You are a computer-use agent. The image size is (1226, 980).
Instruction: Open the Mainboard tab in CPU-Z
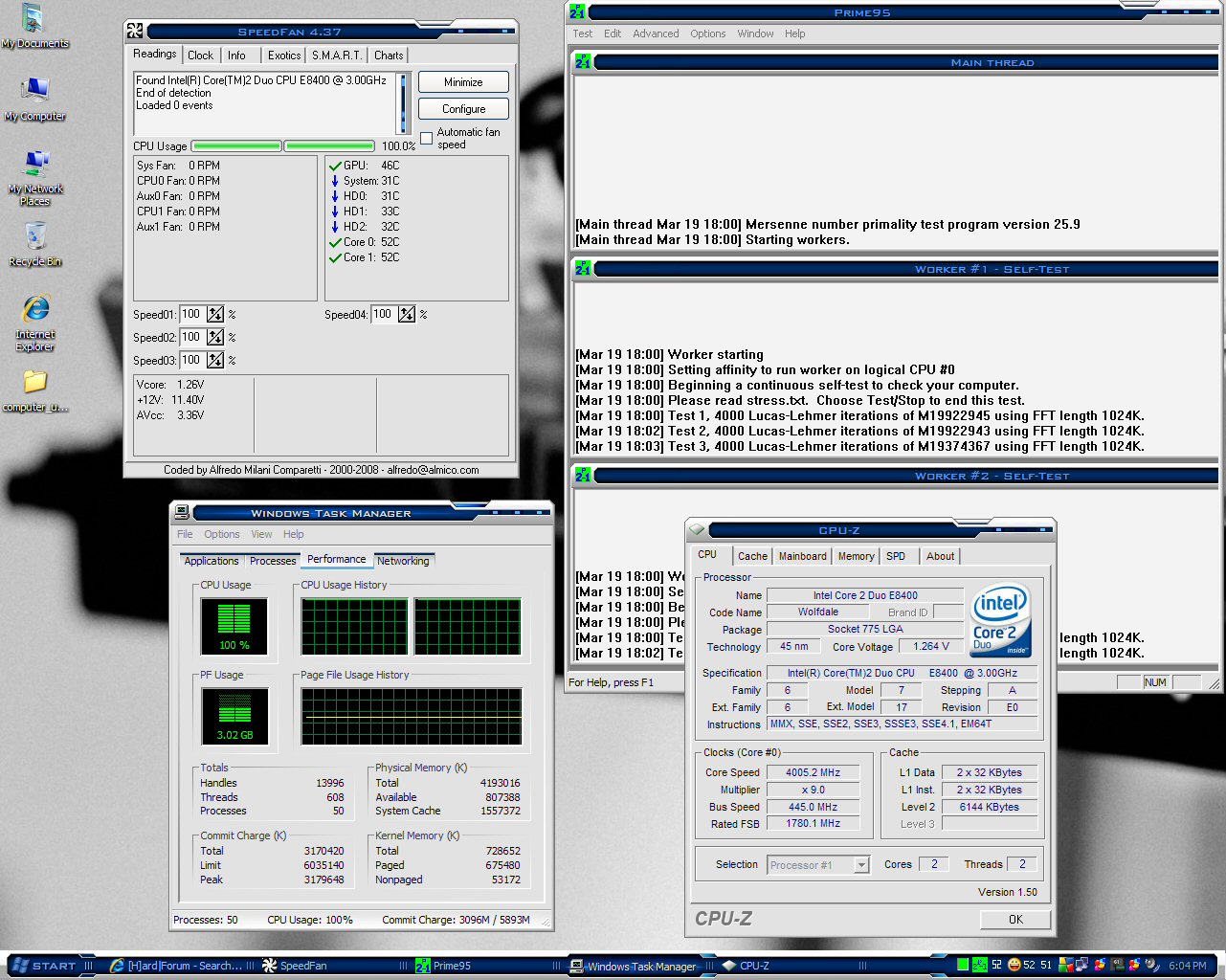pos(802,556)
